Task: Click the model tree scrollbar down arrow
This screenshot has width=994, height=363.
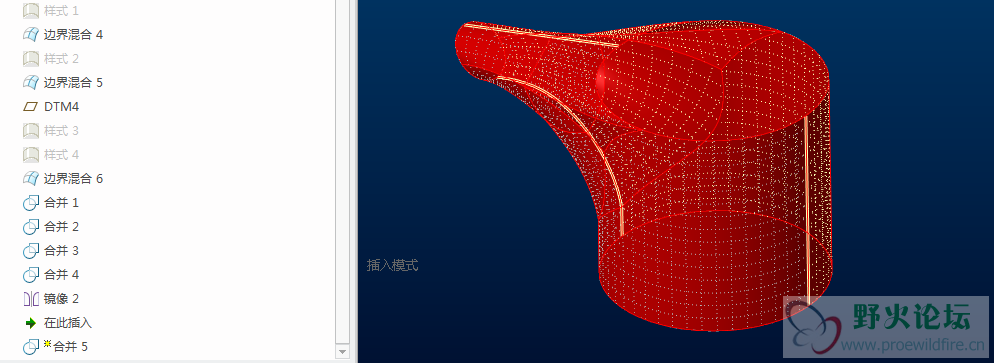Action: click(x=342, y=351)
